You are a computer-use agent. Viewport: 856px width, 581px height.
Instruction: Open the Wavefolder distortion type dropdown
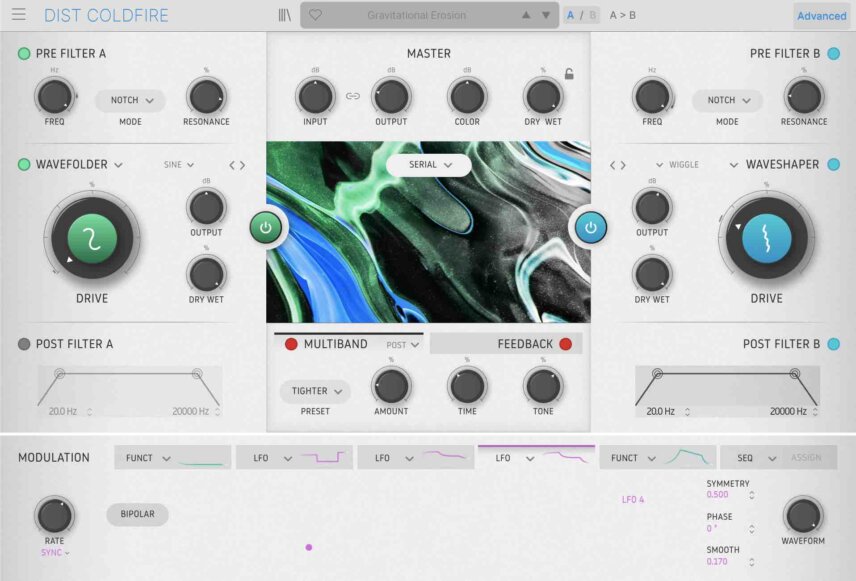(x=79, y=164)
